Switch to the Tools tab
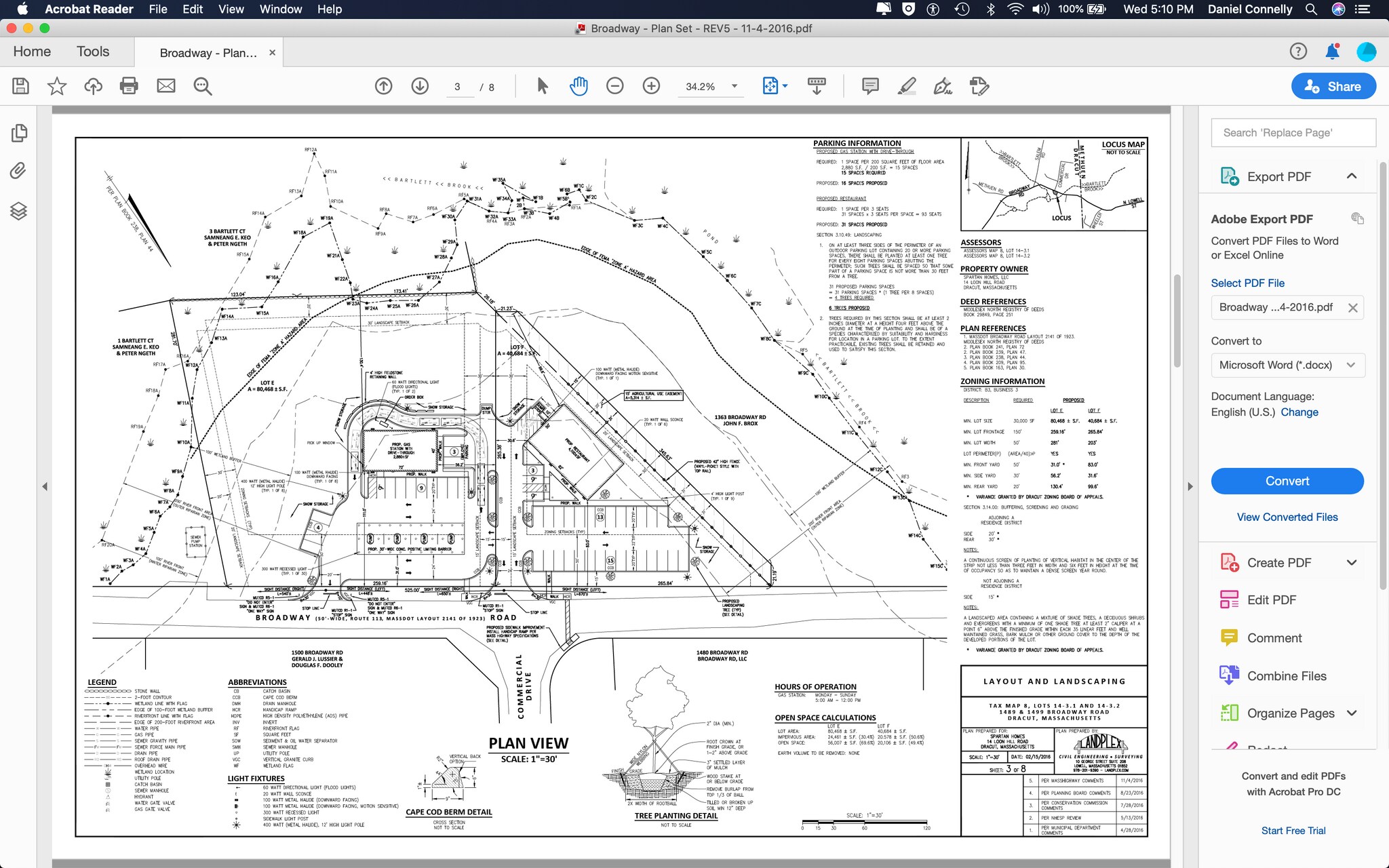Screen dimensions: 1389x868 [93, 52]
